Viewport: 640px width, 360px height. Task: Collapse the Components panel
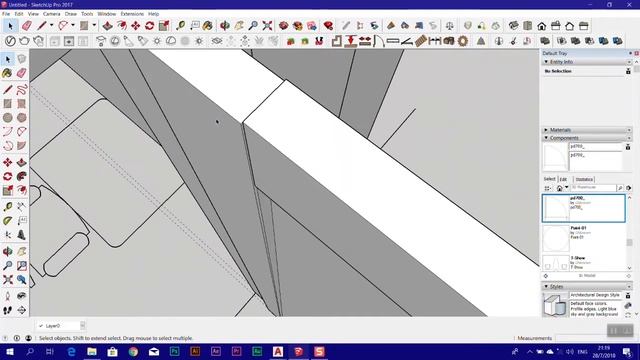tap(546, 138)
